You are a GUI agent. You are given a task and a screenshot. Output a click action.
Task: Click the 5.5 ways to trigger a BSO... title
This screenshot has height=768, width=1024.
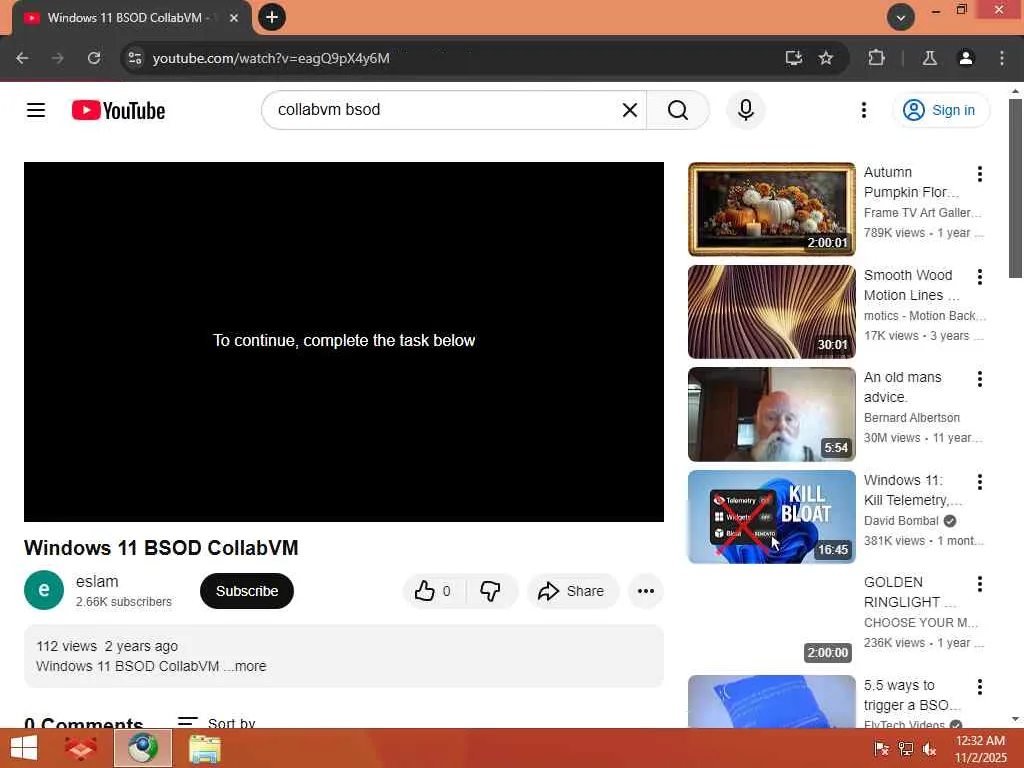912,695
